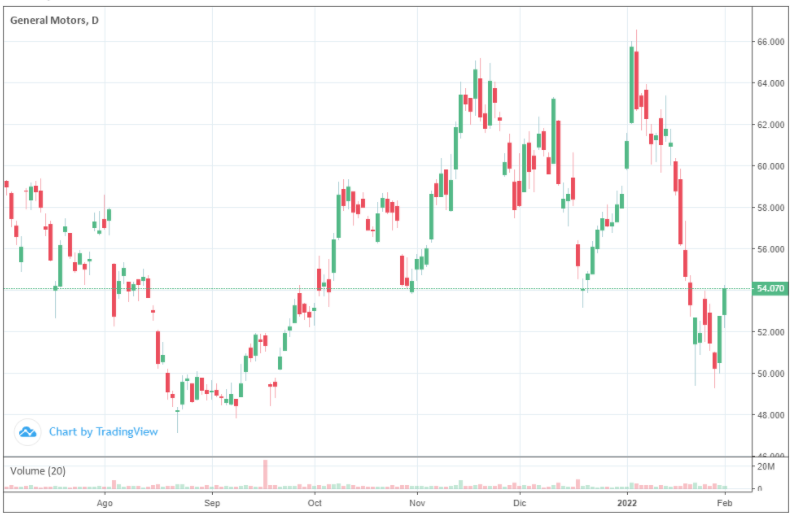Click the 66.000 price axis label
This screenshot has width=793, height=519.
[x=770, y=41]
